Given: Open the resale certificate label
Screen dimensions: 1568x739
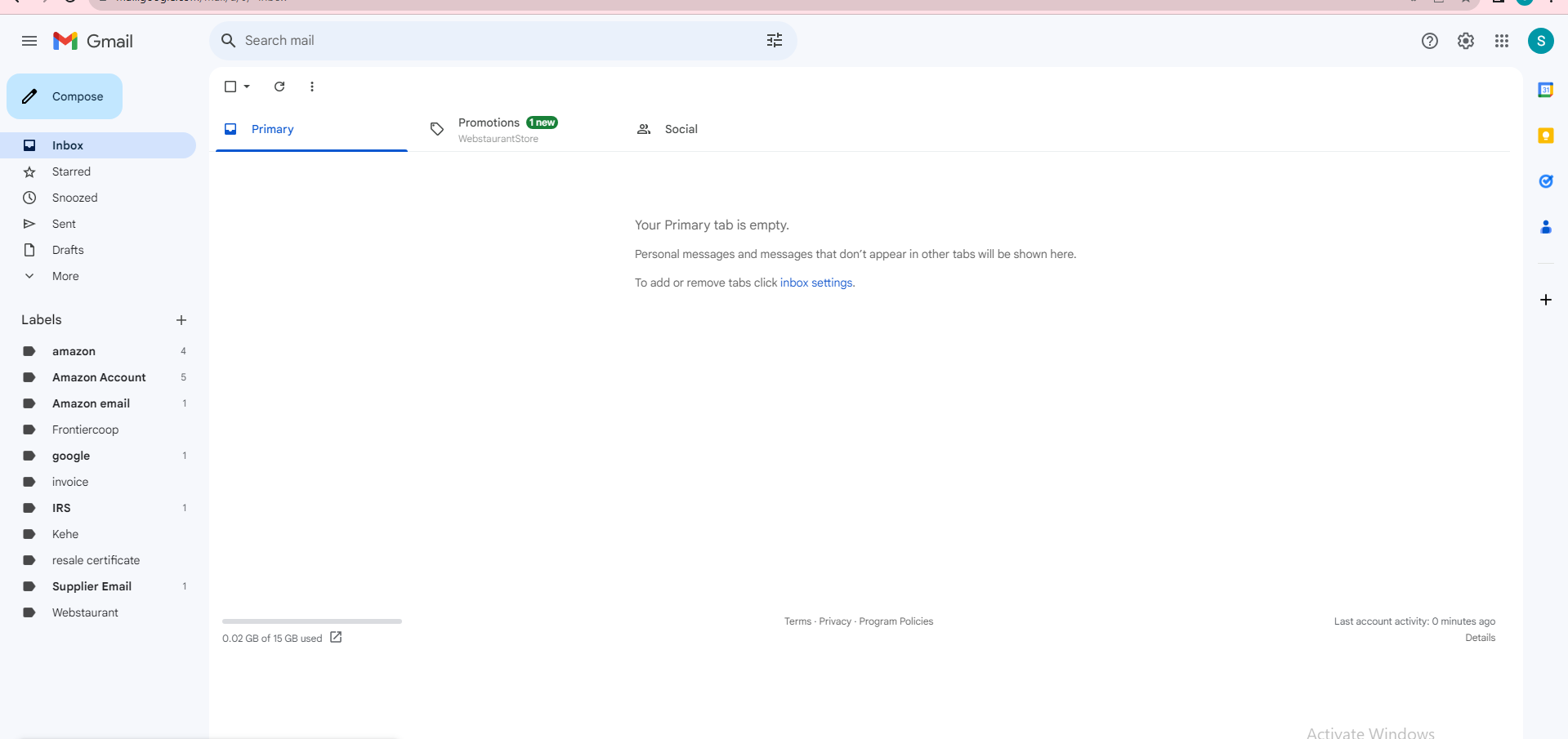Looking at the screenshot, I should click(x=98, y=560).
